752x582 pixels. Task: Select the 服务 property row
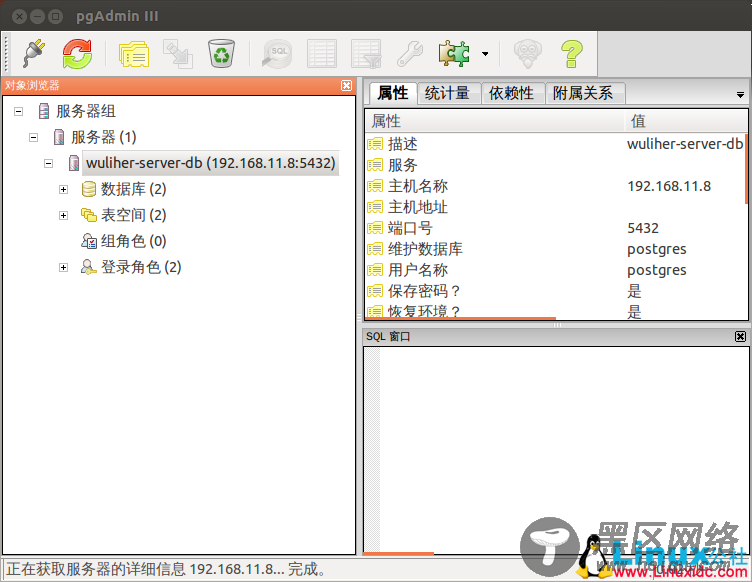556,165
